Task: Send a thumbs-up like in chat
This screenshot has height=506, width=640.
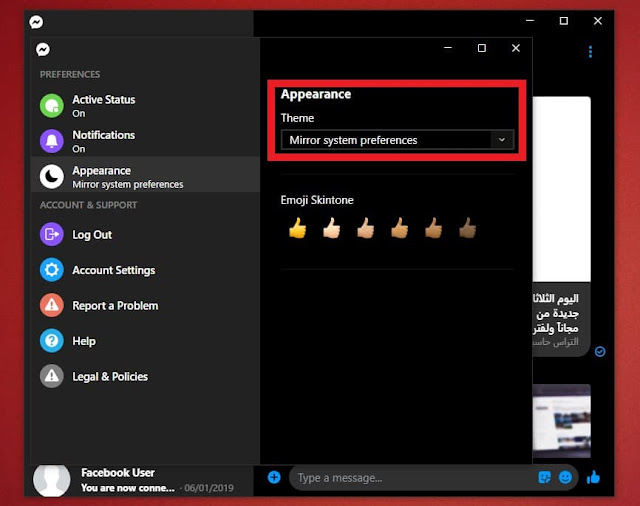Action: point(593,477)
